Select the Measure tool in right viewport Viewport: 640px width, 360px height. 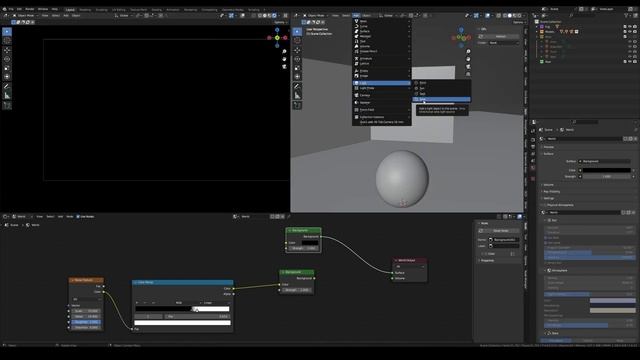click(297, 96)
